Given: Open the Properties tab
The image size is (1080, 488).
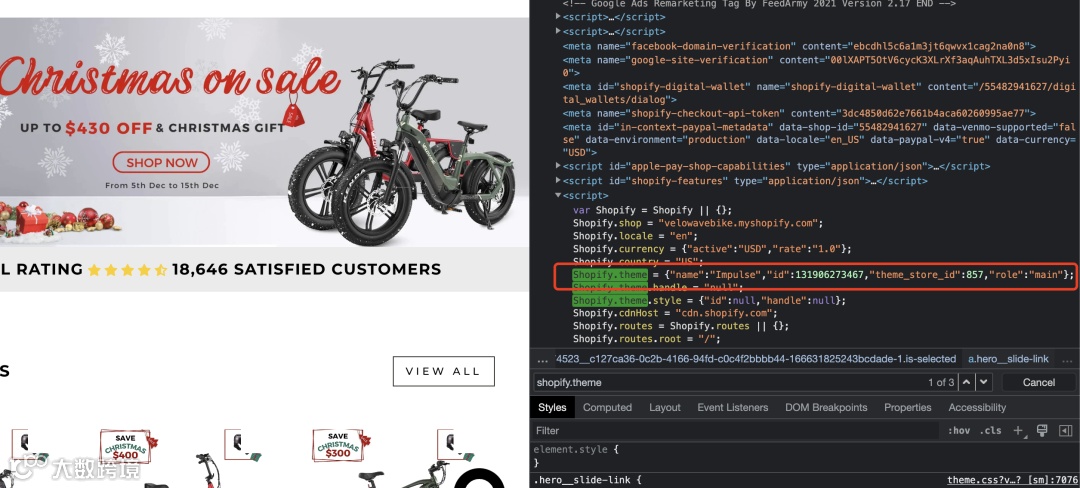Looking at the screenshot, I should click(x=908, y=407).
